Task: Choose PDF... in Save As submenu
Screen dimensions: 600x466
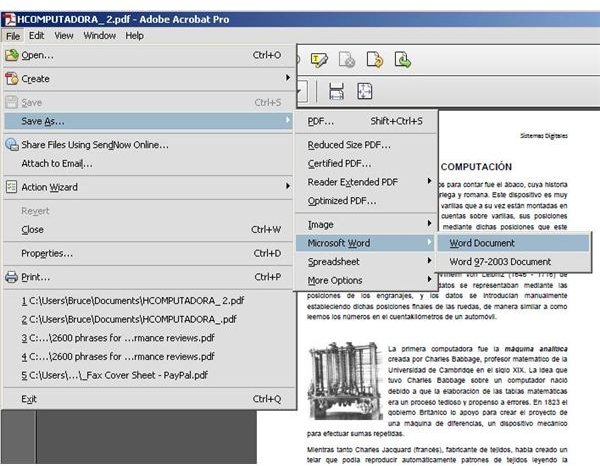Action: coord(366,121)
